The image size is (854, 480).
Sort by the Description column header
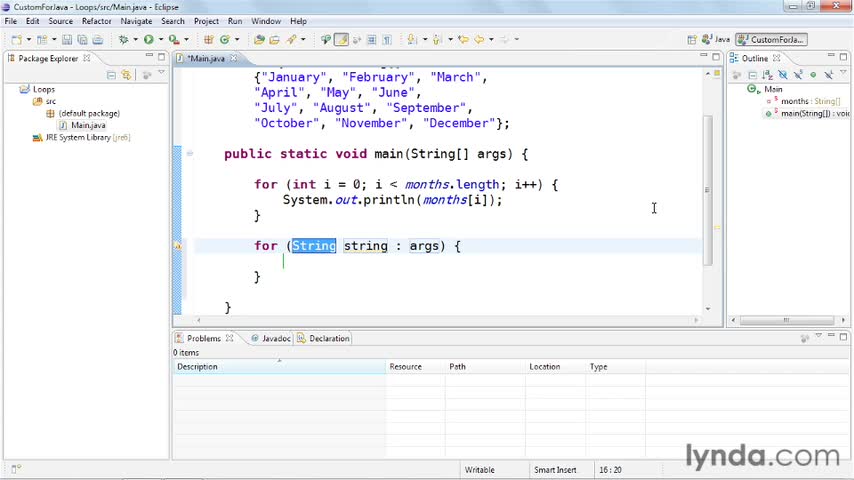pos(279,367)
